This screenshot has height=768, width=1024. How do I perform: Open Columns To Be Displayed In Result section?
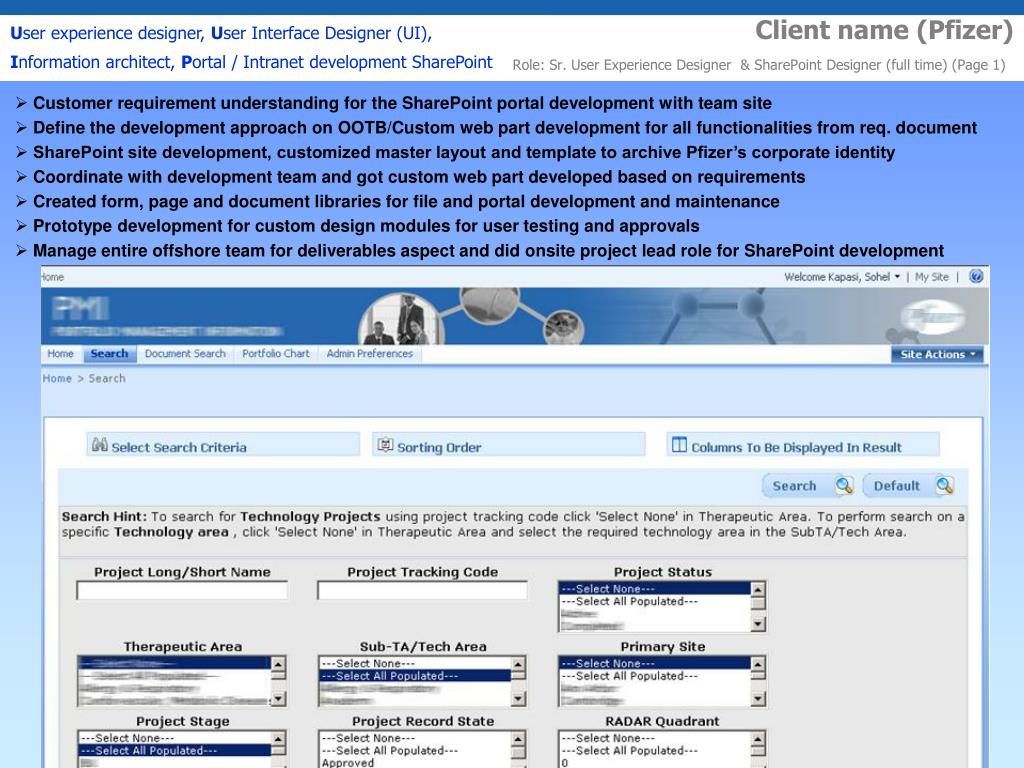[803, 445]
